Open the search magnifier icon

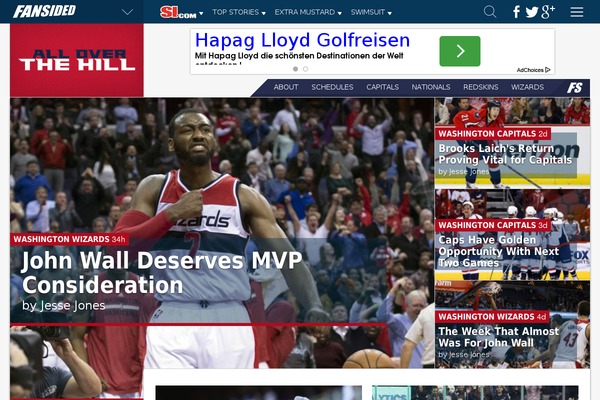point(490,12)
